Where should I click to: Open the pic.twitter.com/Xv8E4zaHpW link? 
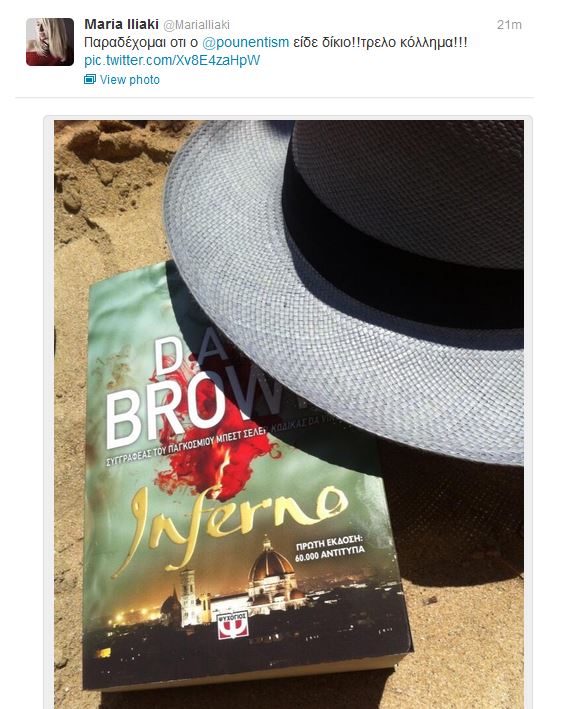click(x=172, y=61)
